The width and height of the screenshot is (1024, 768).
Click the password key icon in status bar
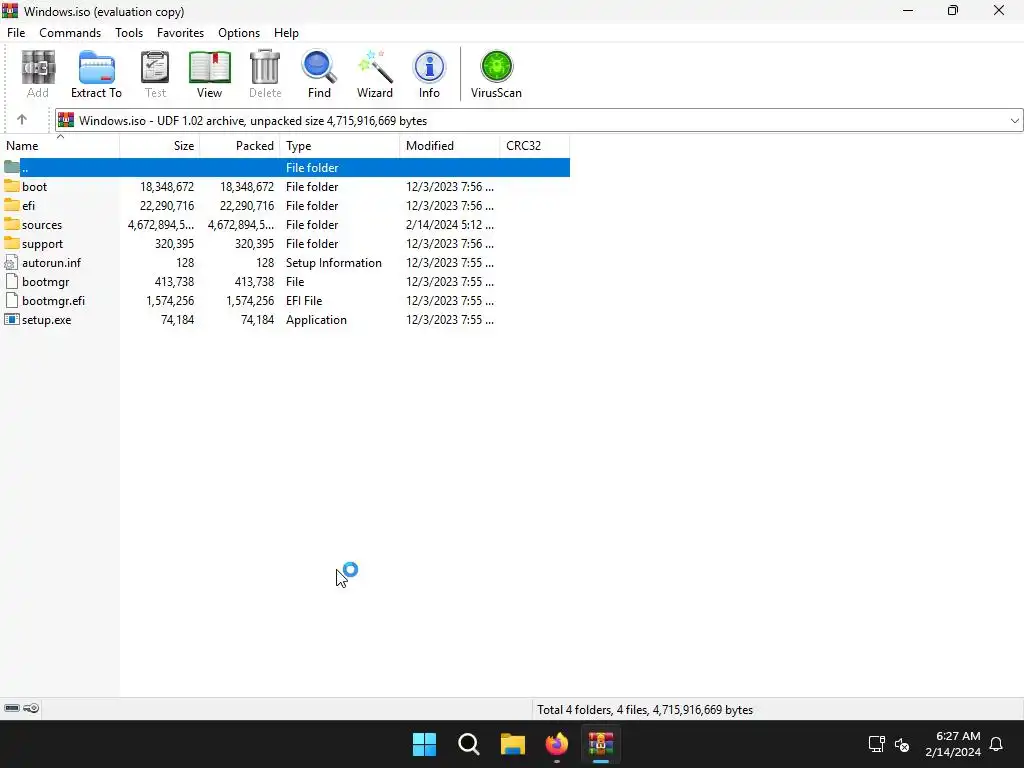(x=31, y=708)
